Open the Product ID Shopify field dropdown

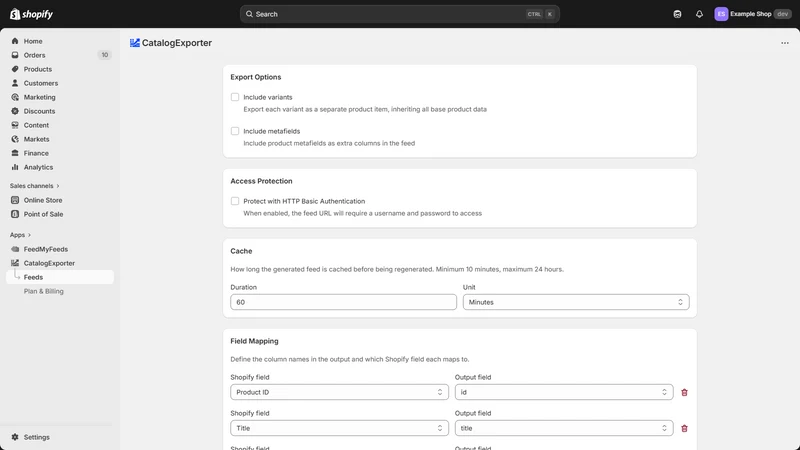pyautogui.click(x=339, y=392)
